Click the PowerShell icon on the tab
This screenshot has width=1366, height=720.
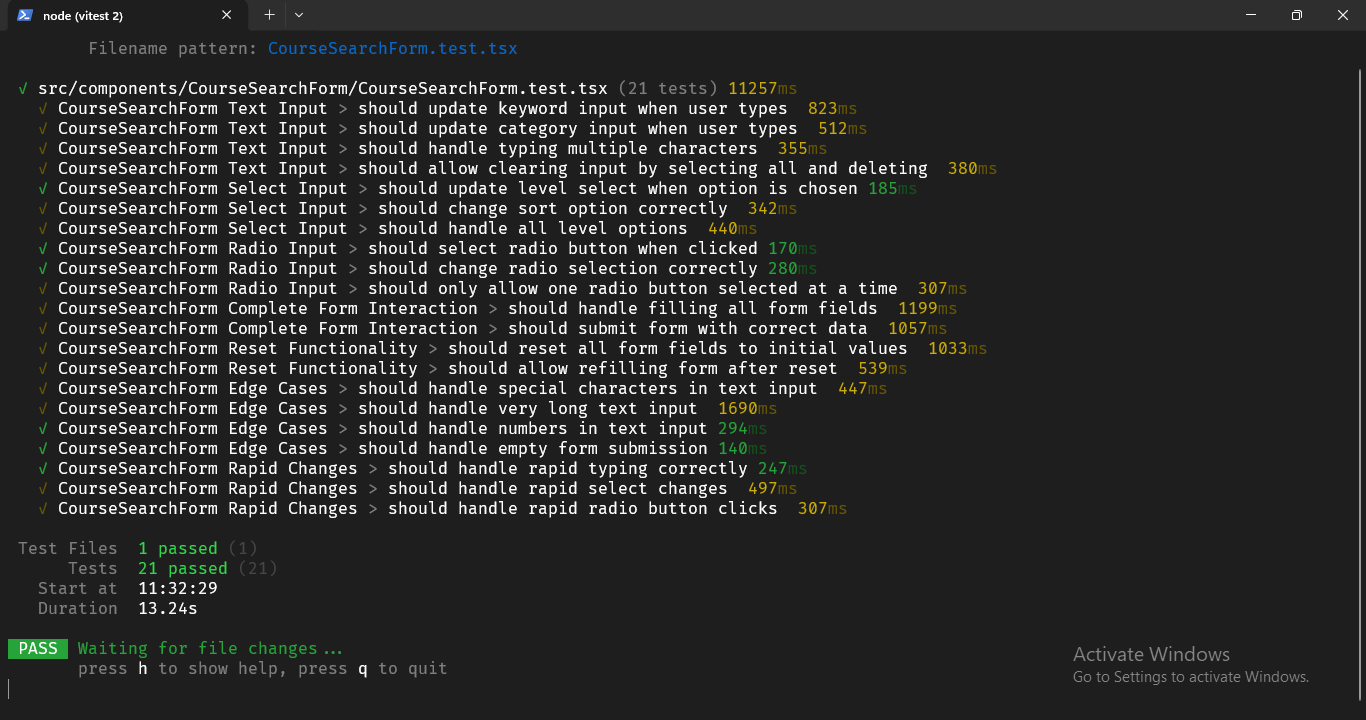click(x=26, y=15)
